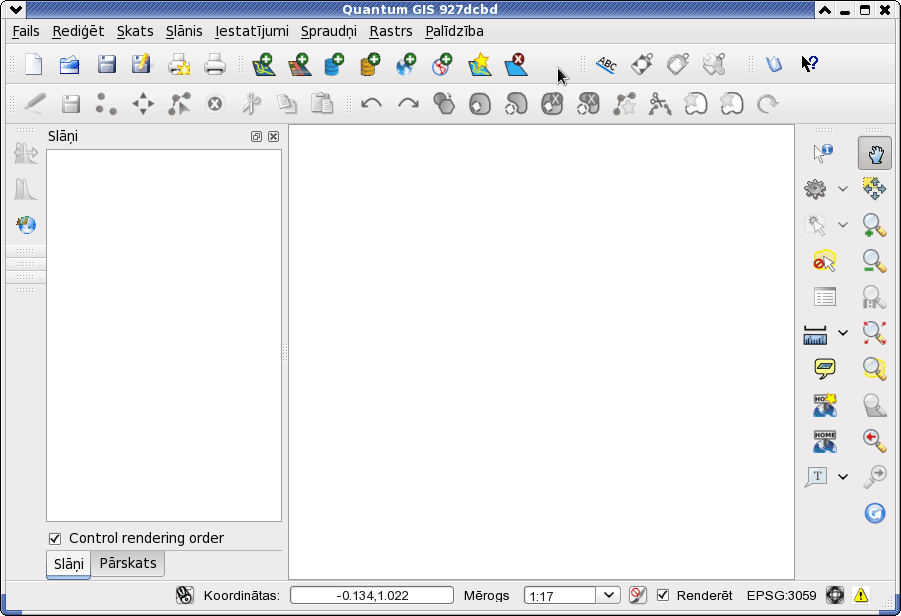Click the Koordinātas input field
The width and height of the screenshot is (901, 616).
coord(372,595)
